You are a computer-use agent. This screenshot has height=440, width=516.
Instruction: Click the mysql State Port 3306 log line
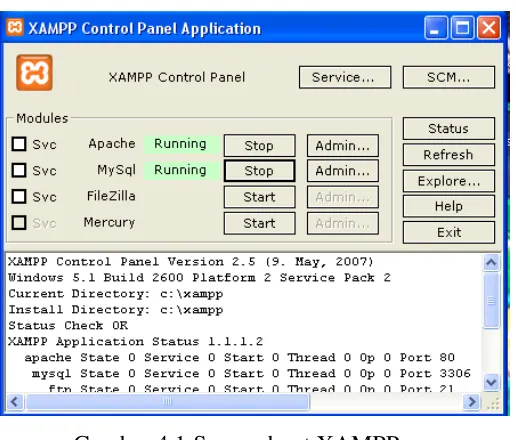tap(251, 374)
